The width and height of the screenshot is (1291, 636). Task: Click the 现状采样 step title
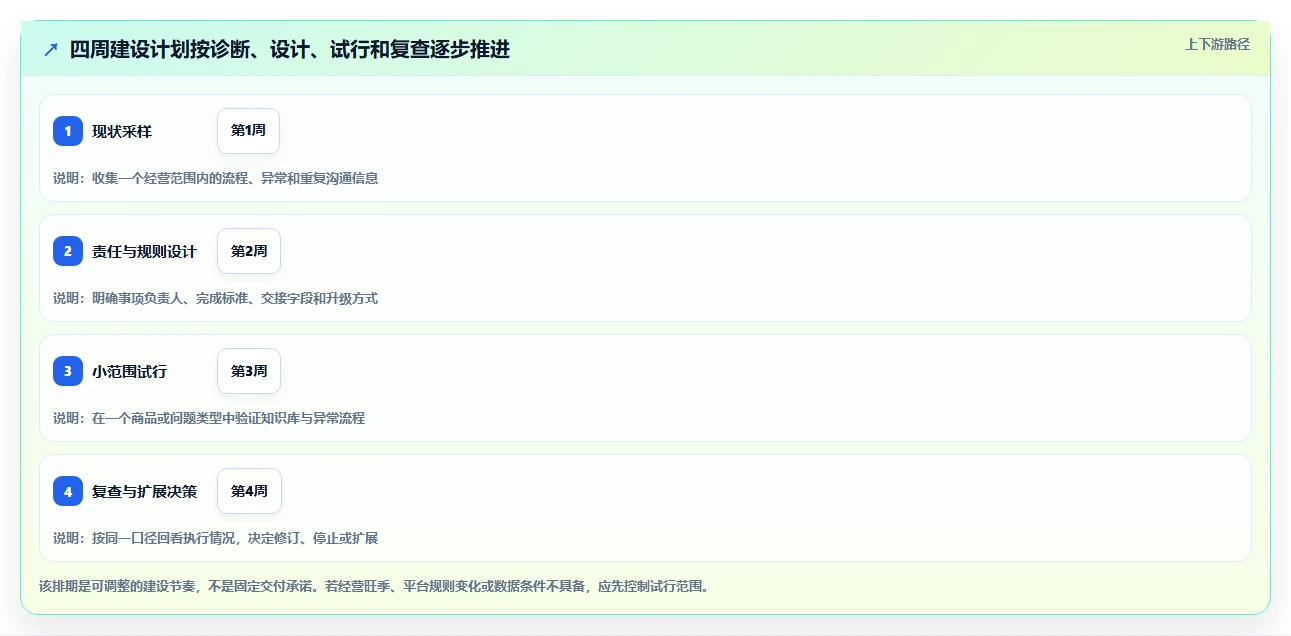(122, 131)
